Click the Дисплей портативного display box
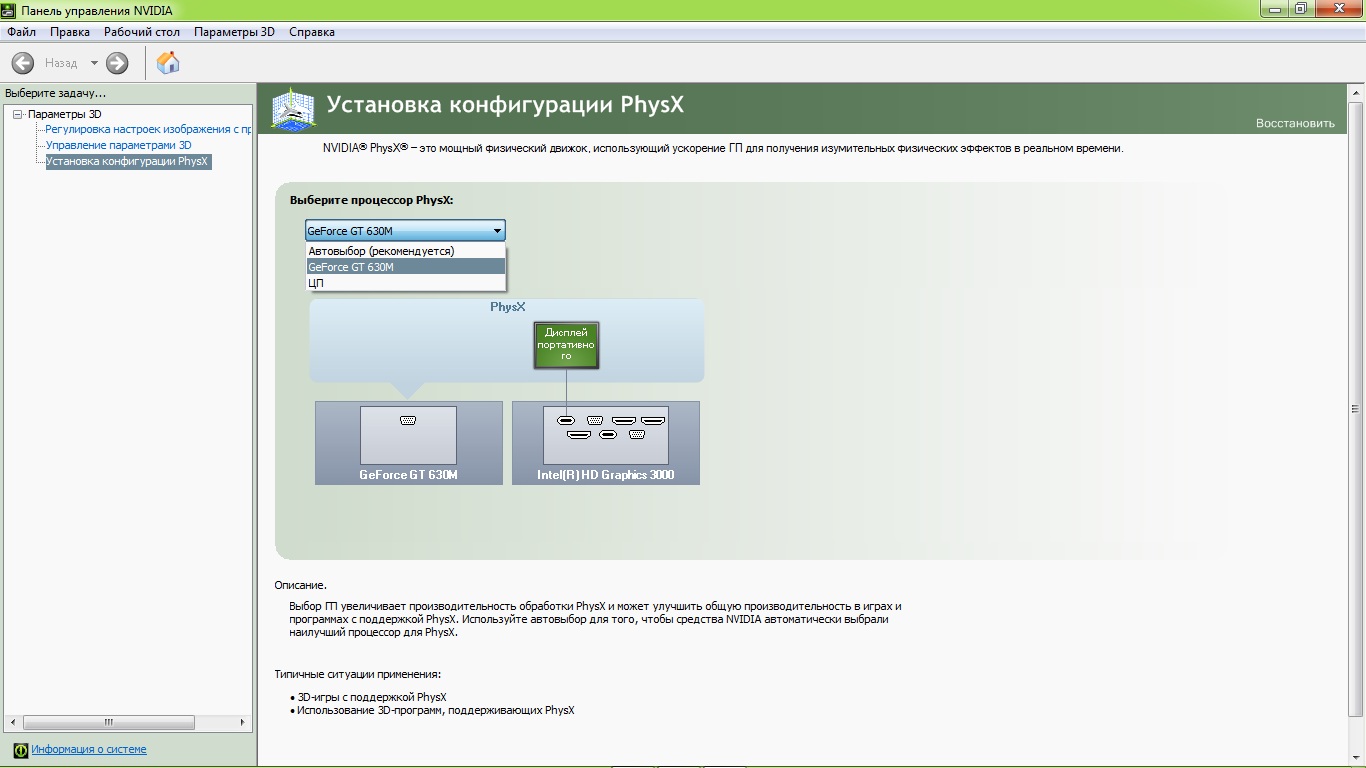Viewport: 1366px width, 768px height. tap(566, 345)
